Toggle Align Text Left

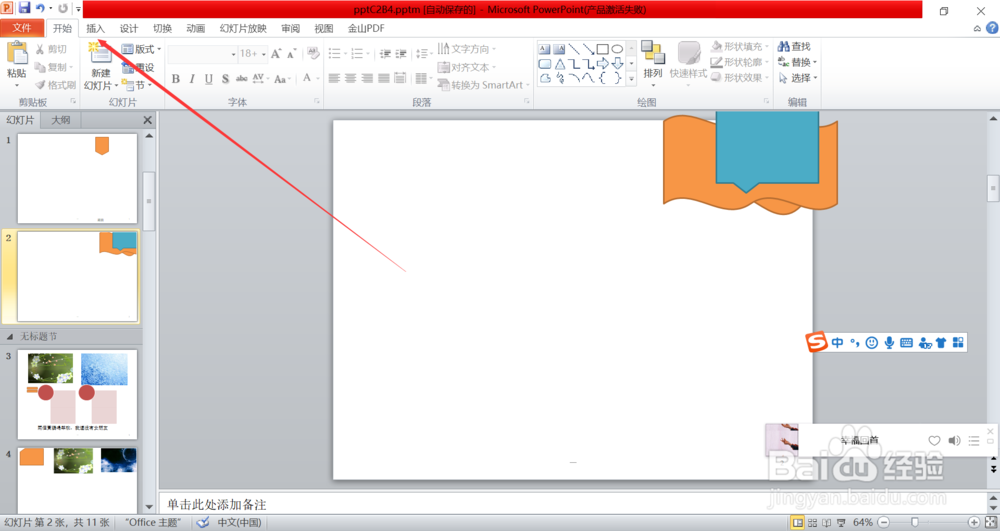pos(334,78)
